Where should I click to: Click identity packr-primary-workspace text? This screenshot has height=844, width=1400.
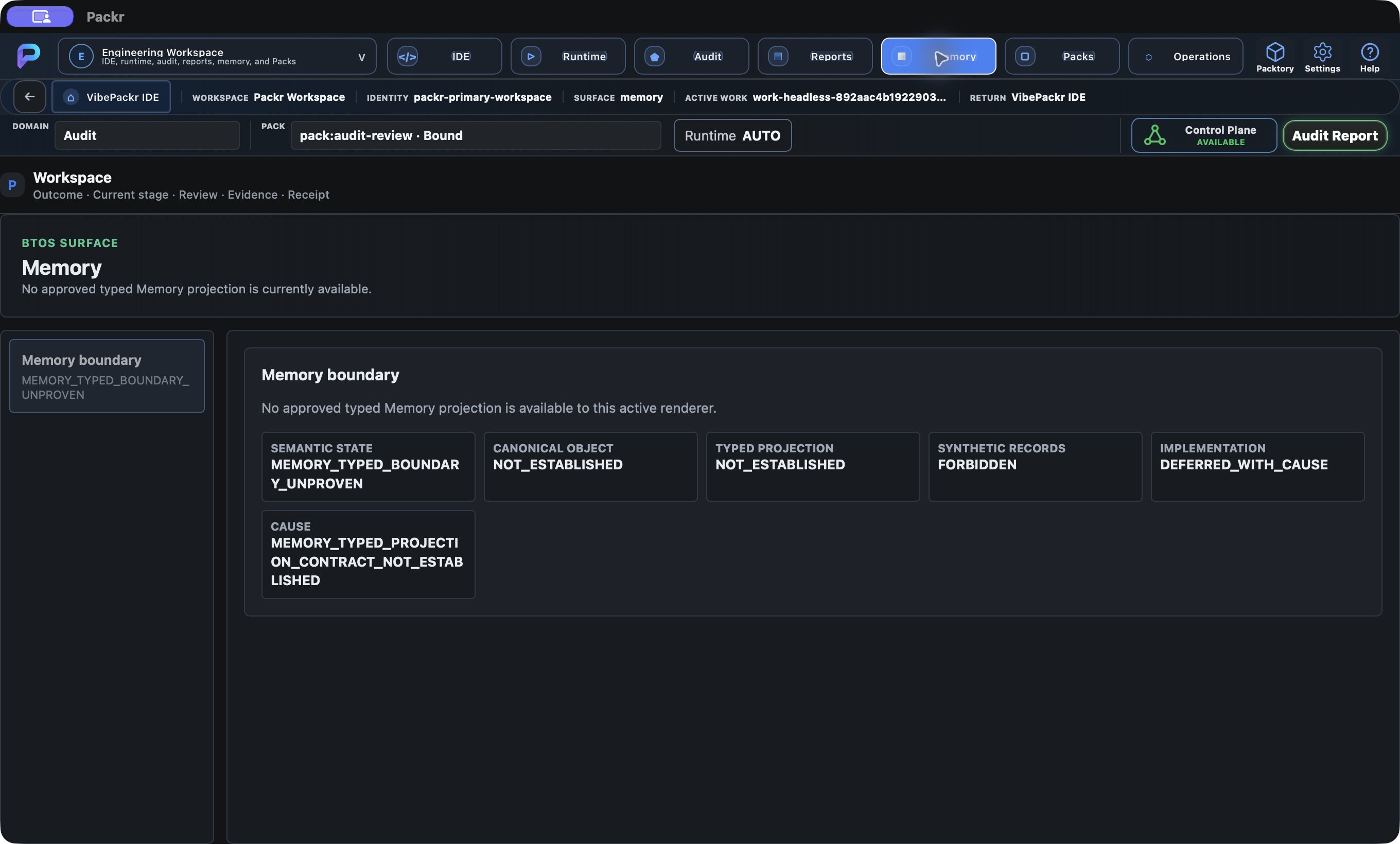(x=482, y=97)
